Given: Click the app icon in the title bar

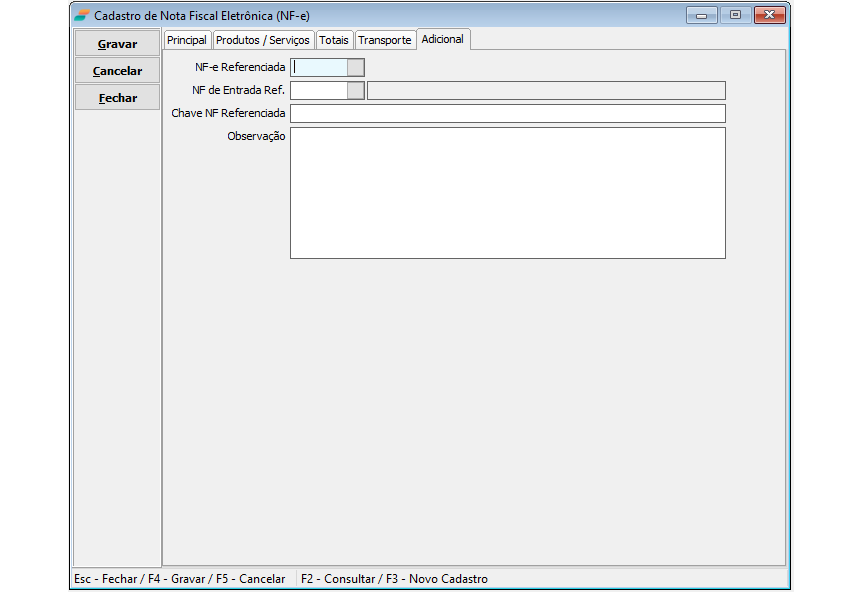Looking at the screenshot, I should 82,15.
